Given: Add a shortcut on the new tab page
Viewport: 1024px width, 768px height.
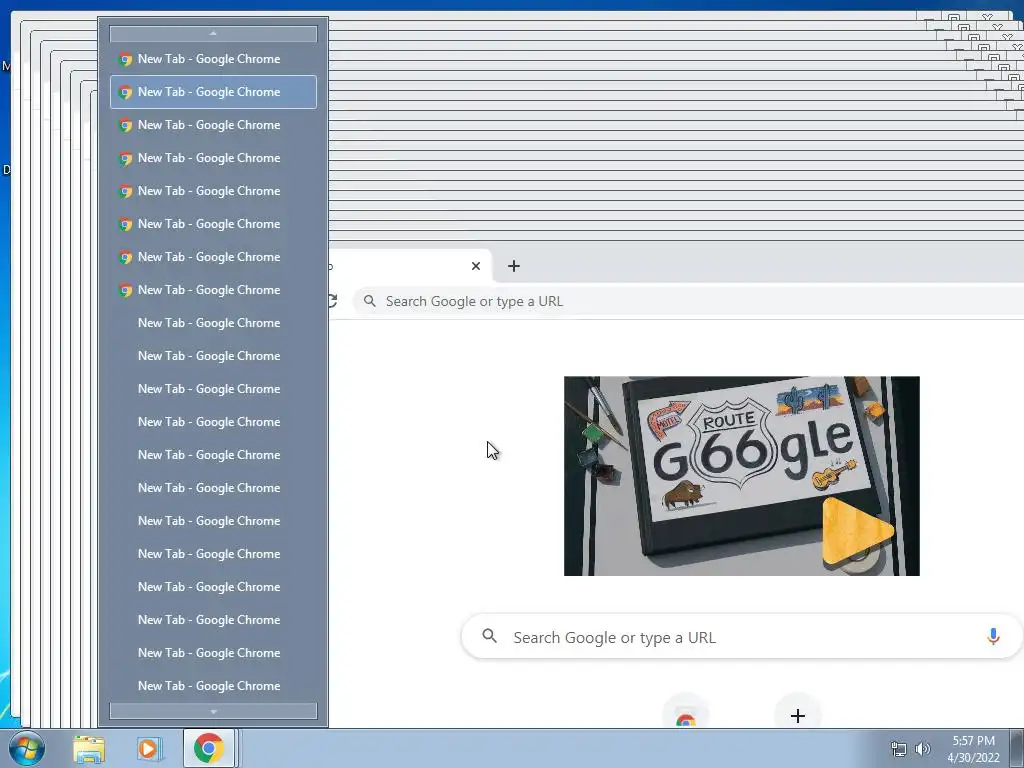Looking at the screenshot, I should [x=797, y=716].
